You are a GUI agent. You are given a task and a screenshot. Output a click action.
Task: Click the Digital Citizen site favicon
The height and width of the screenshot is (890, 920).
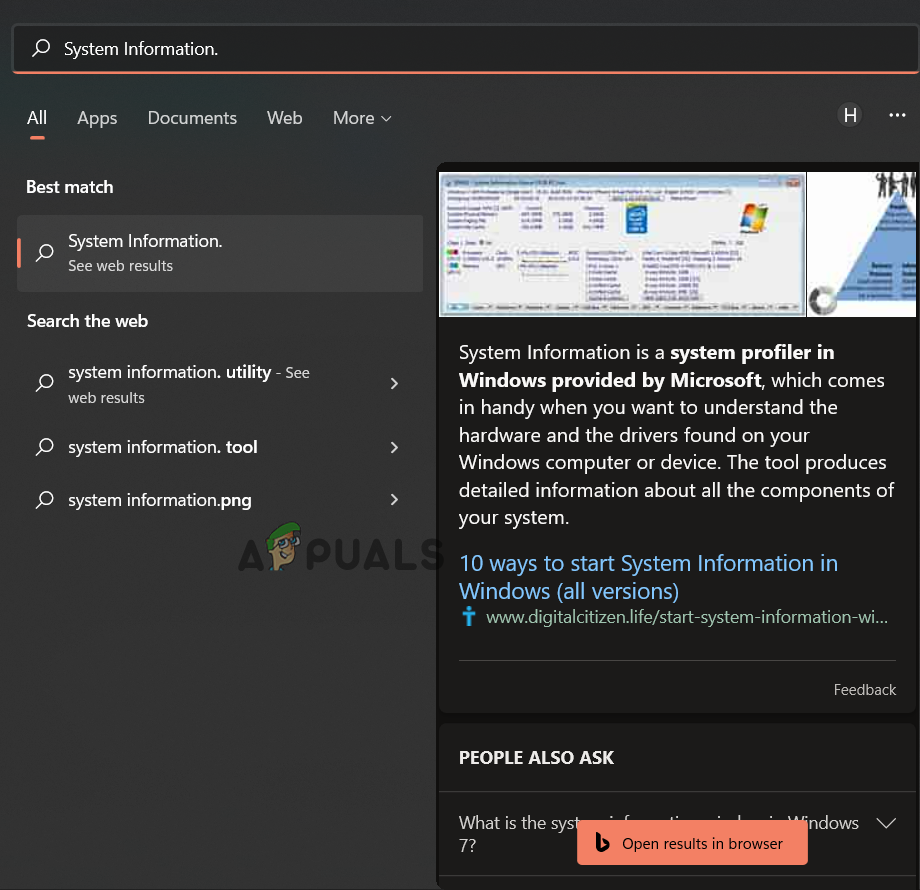(x=468, y=617)
